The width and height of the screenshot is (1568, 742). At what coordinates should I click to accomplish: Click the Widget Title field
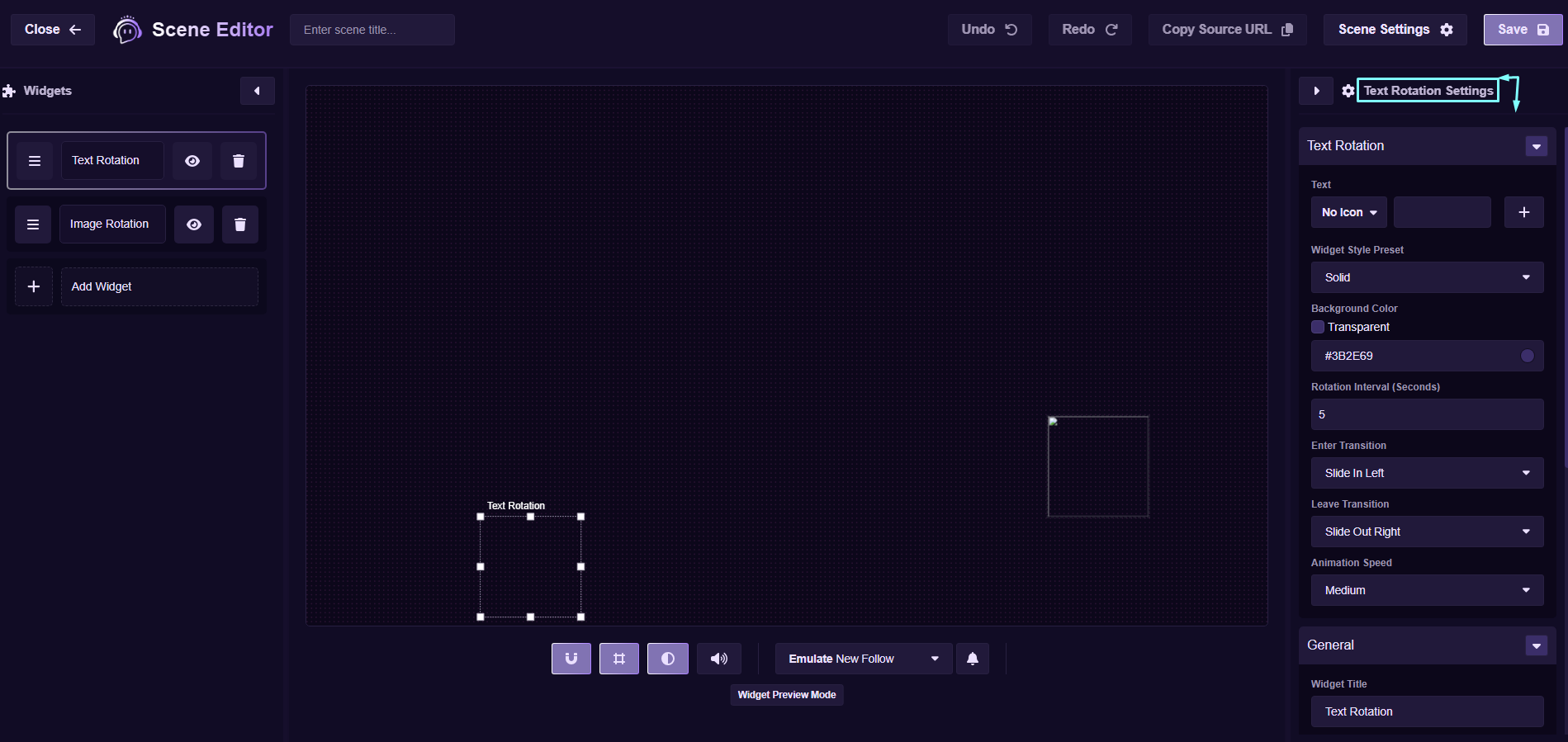pyautogui.click(x=1428, y=711)
